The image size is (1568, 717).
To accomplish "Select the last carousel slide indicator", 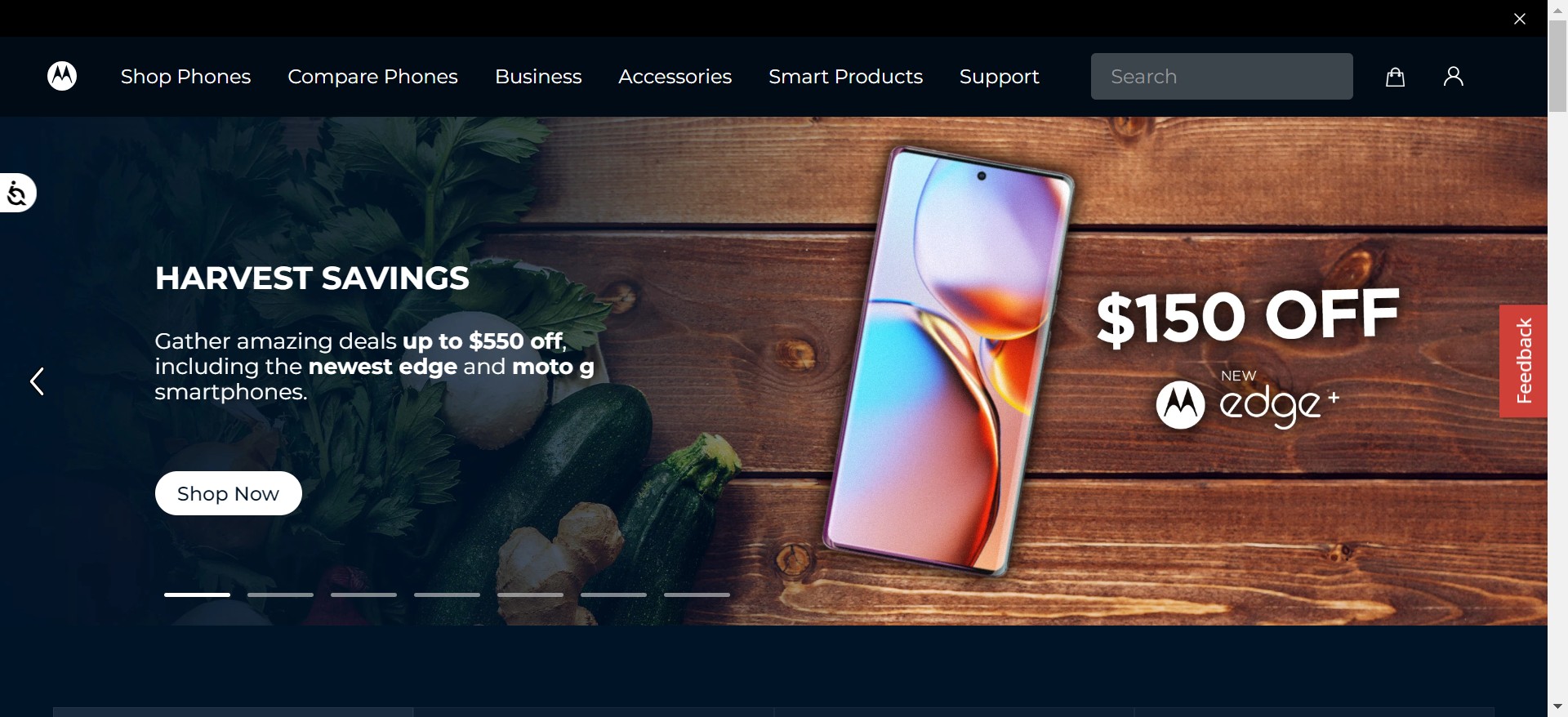I will 697,595.
